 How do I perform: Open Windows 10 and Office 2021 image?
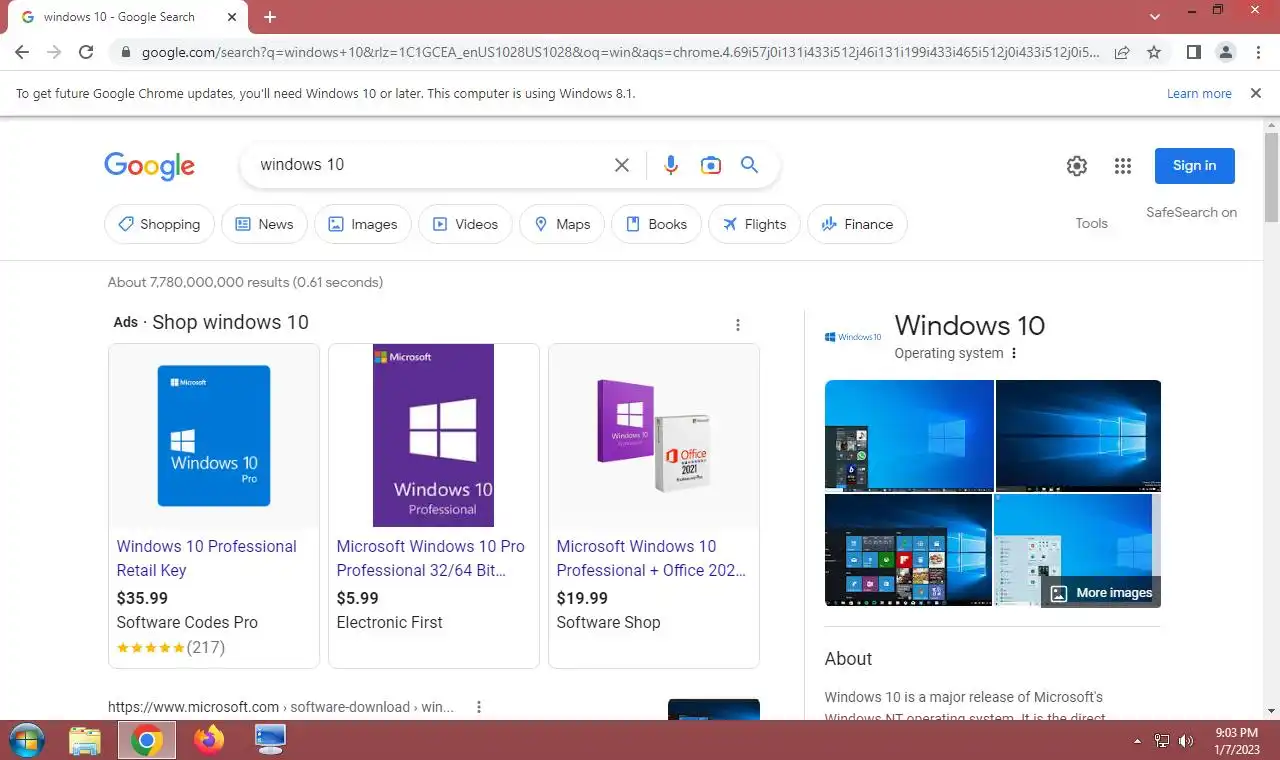[x=654, y=436]
